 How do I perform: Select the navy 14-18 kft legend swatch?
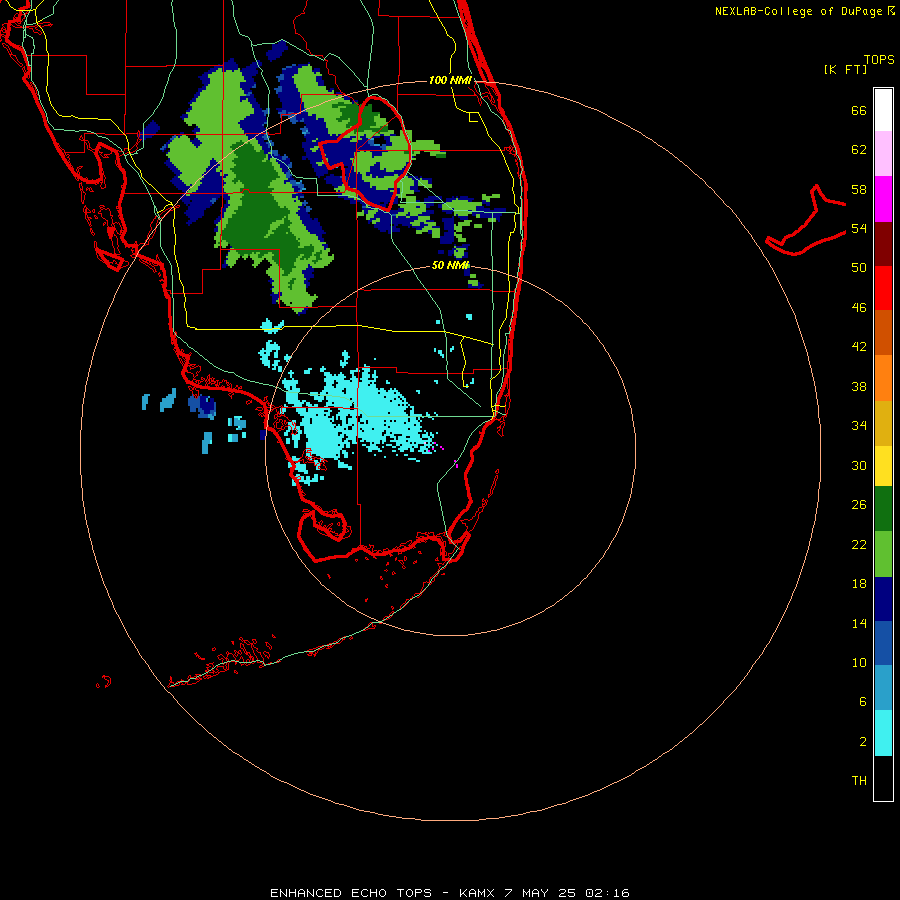tap(883, 599)
